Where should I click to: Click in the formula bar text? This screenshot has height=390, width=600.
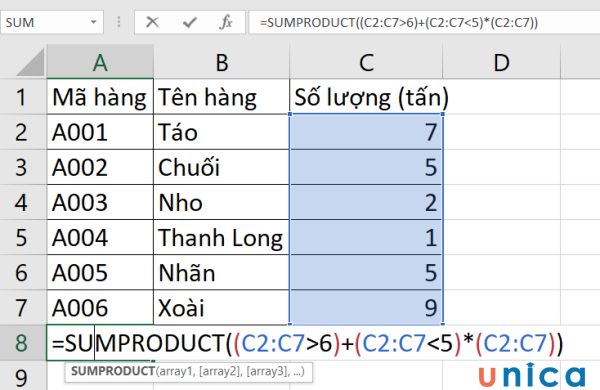coord(399,23)
